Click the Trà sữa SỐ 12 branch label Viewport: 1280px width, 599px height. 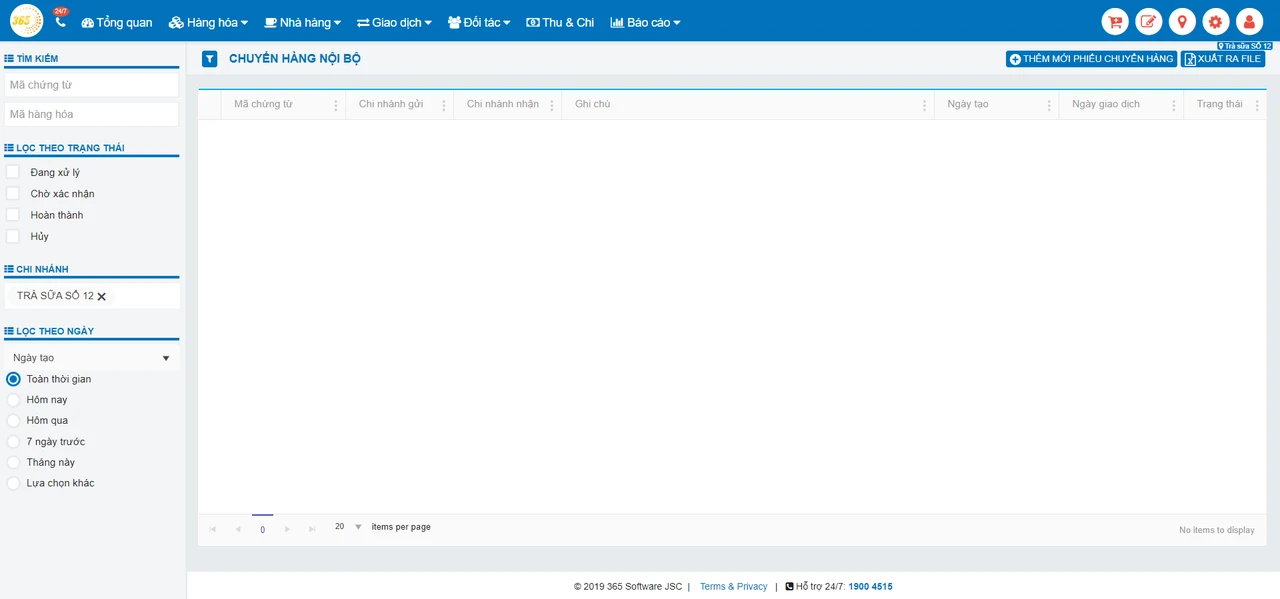coord(1244,46)
